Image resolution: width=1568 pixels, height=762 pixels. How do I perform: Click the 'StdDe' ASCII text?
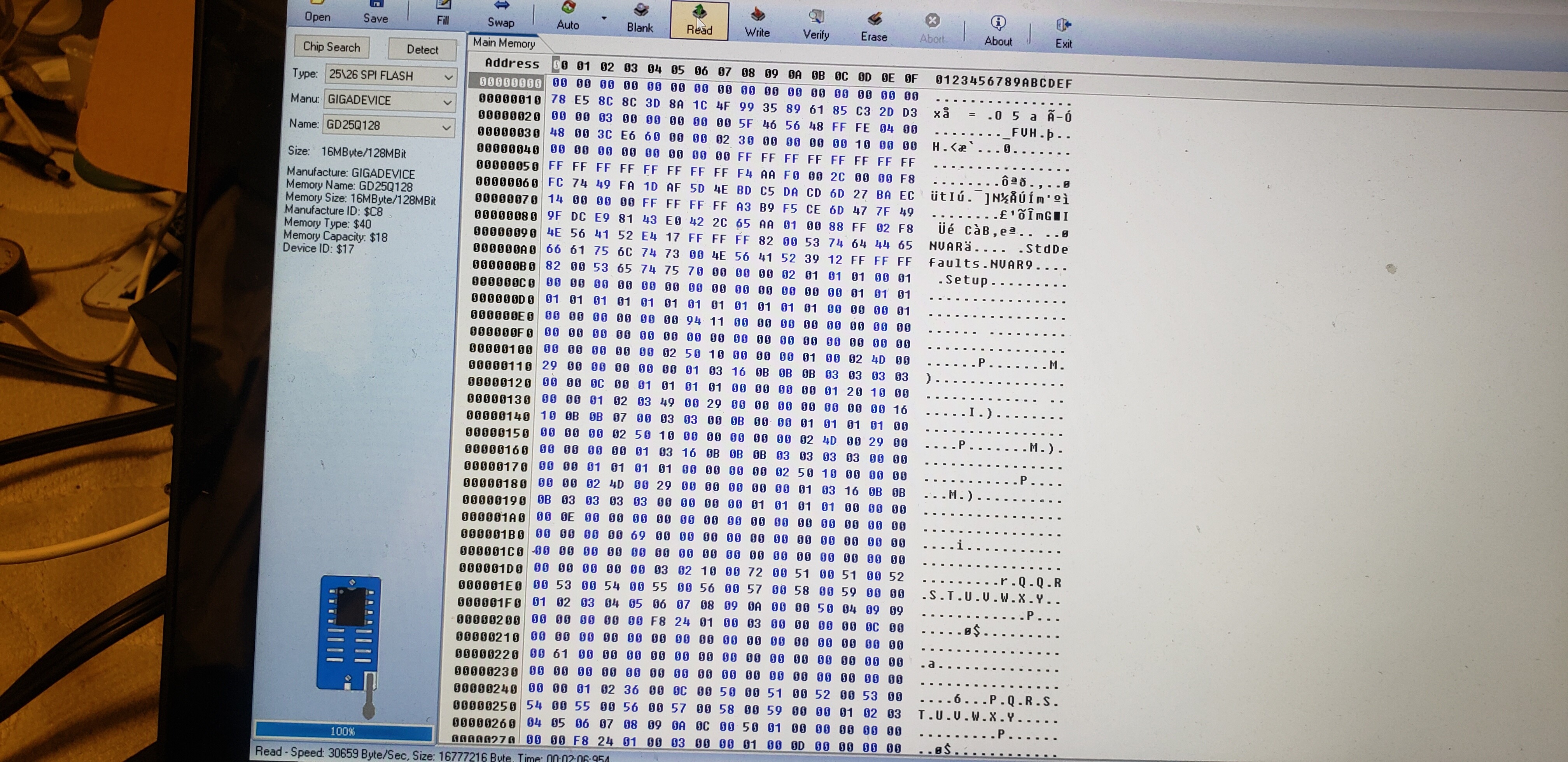(1046, 248)
